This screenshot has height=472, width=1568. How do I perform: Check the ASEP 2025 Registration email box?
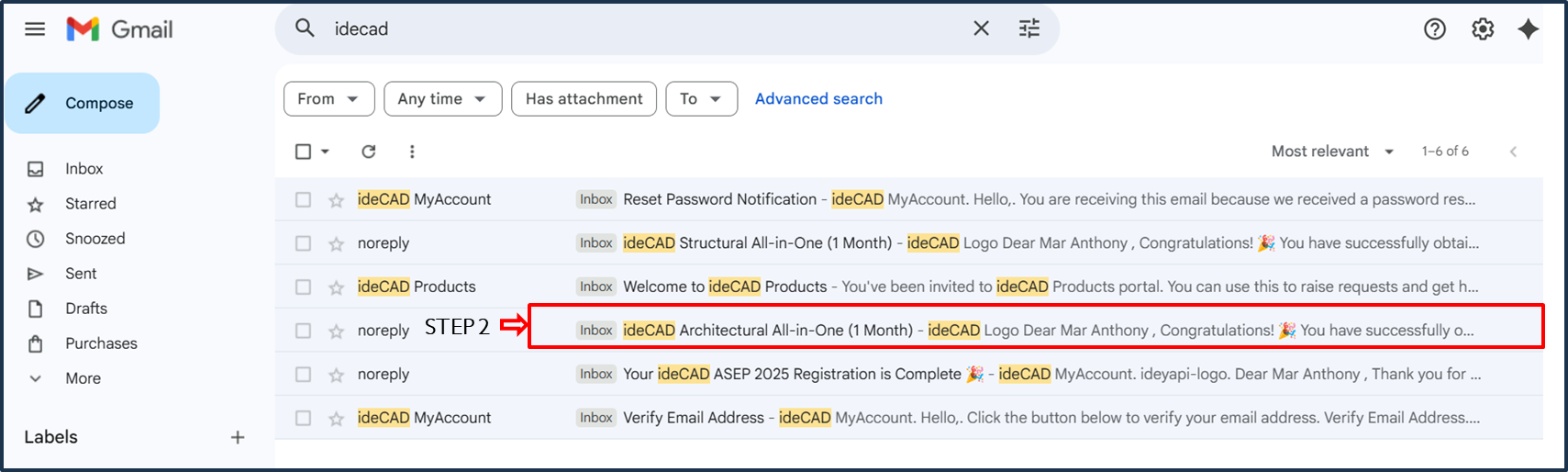point(304,374)
